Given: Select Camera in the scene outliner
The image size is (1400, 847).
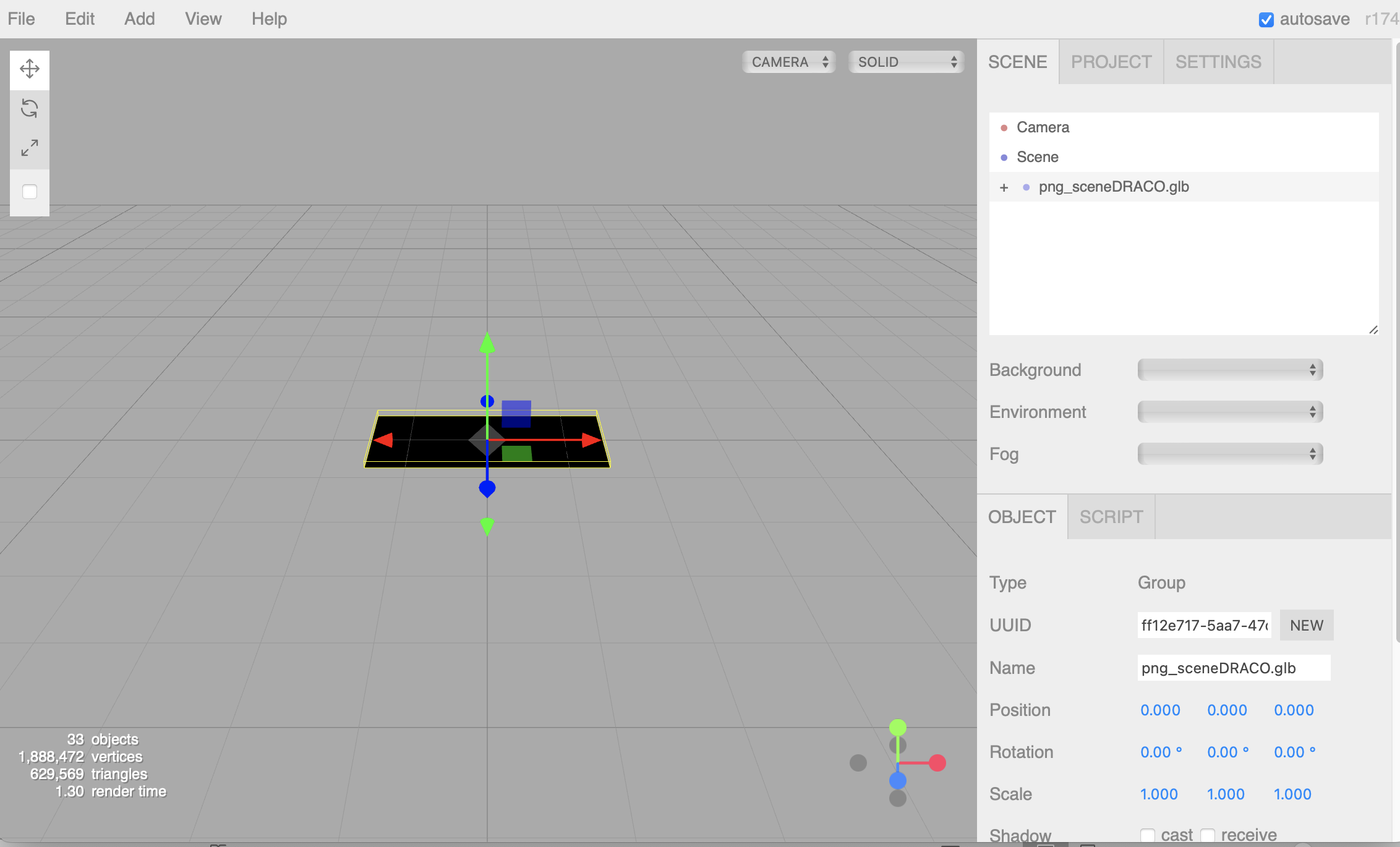Looking at the screenshot, I should click(1184, 127).
